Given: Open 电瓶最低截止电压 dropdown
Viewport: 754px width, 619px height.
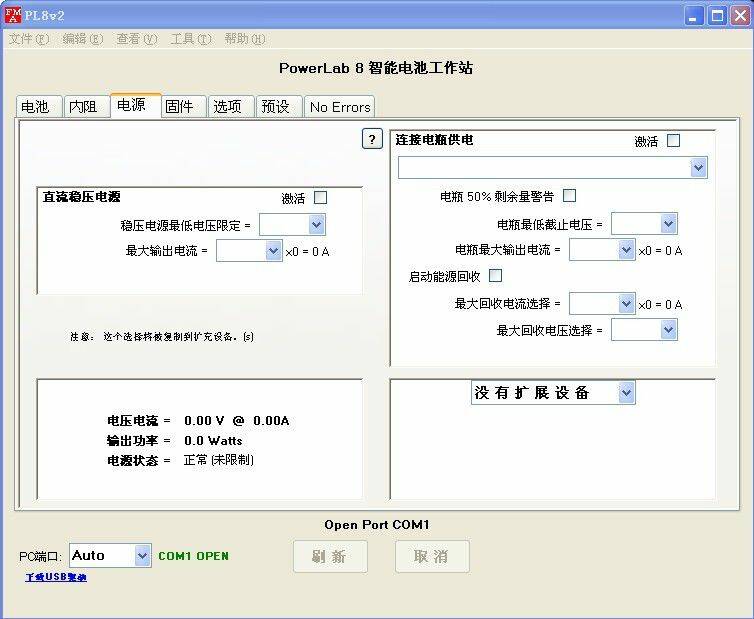Looking at the screenshot, I should tap(644, 224).
